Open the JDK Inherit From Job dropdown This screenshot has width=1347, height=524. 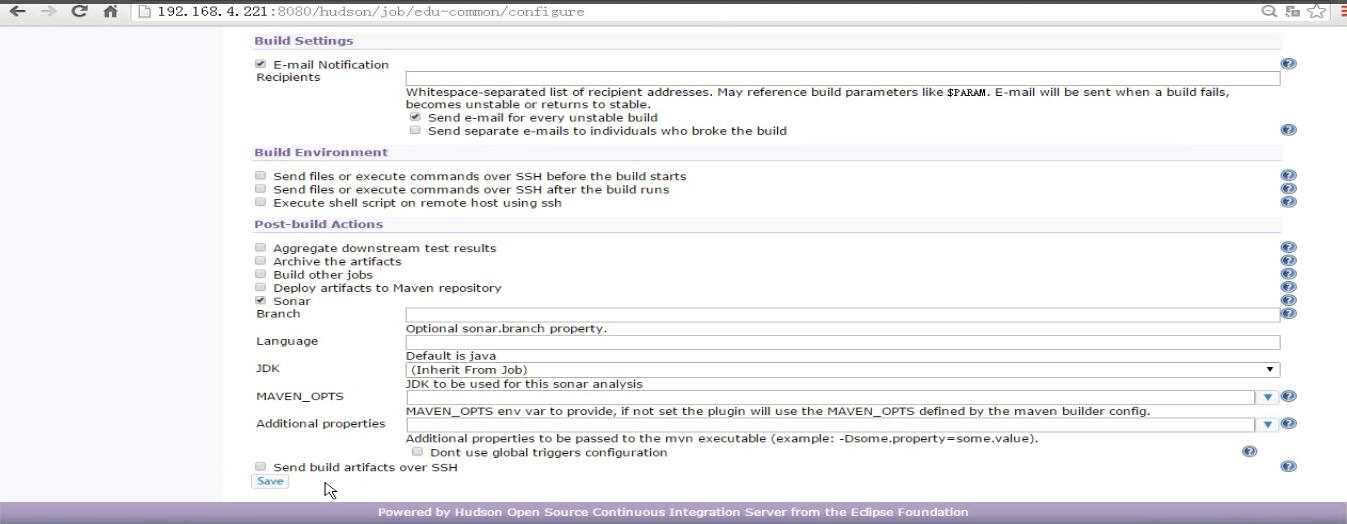click(x=842, y=369)
